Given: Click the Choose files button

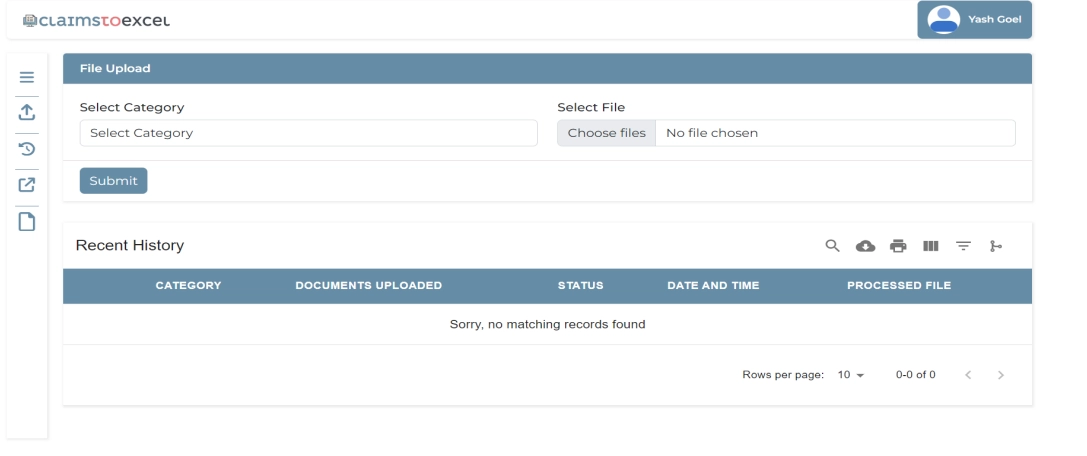Looking at the screenshot, I should pyautogui.click(x=607, y=133).
